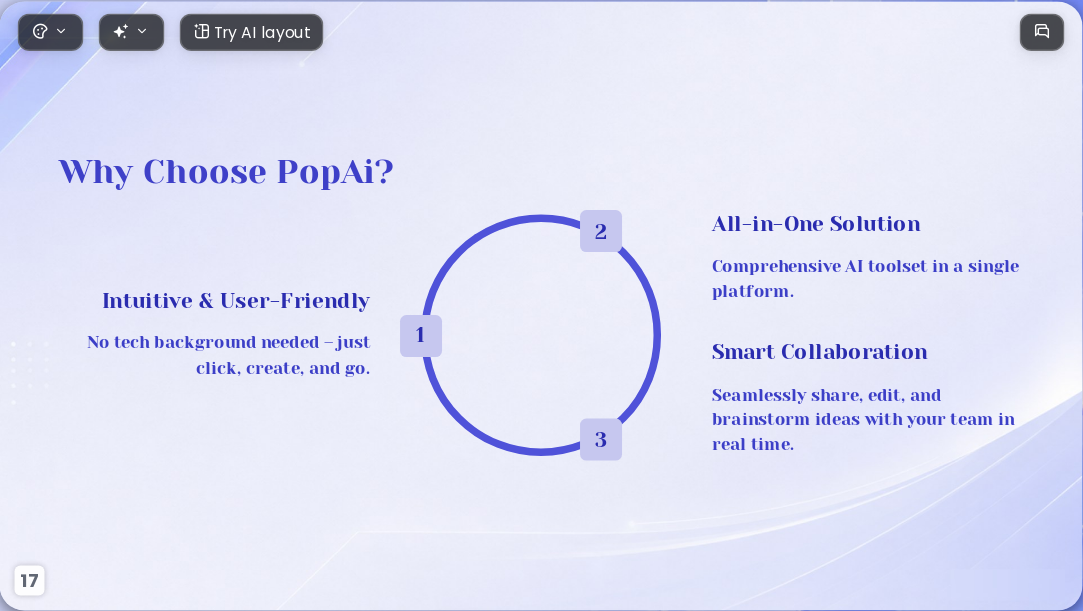Image resolution: width=1083 pixels, height=611 pixels.
Task: Open the theme palette icon menu
Action: (40, 32)
